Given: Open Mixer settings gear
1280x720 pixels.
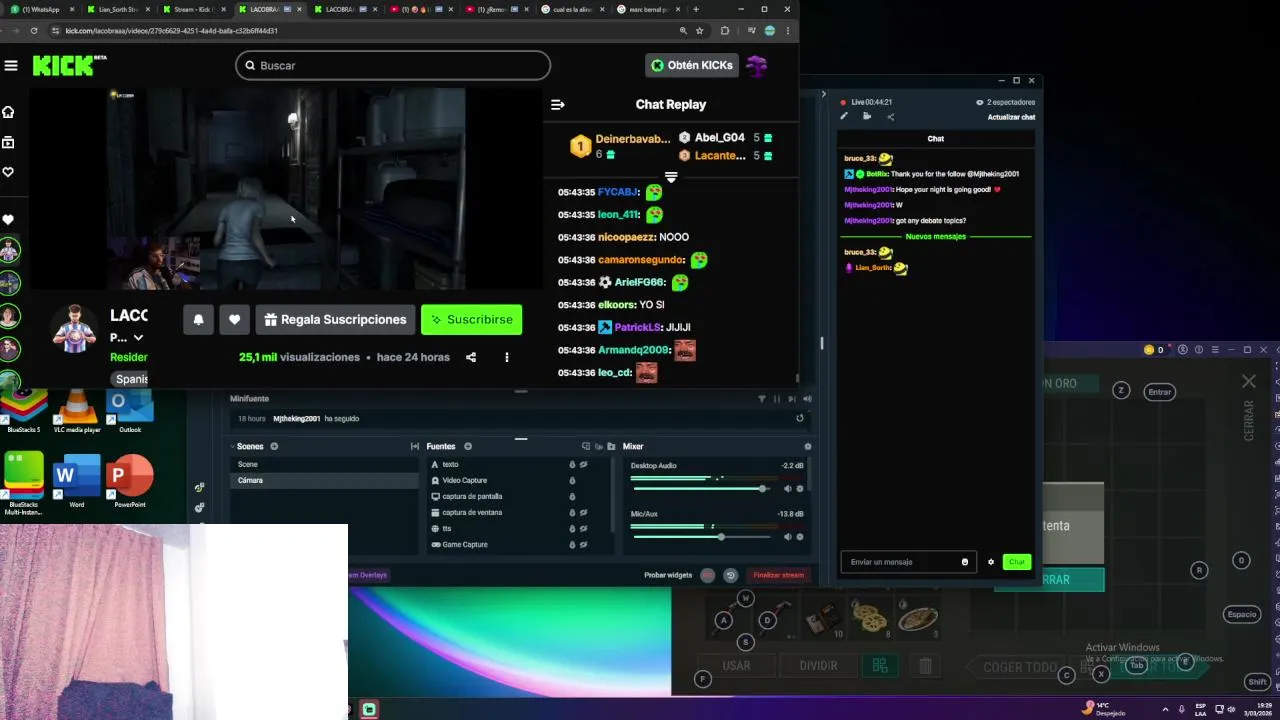Looking at the screenshot, I should 808,446.
